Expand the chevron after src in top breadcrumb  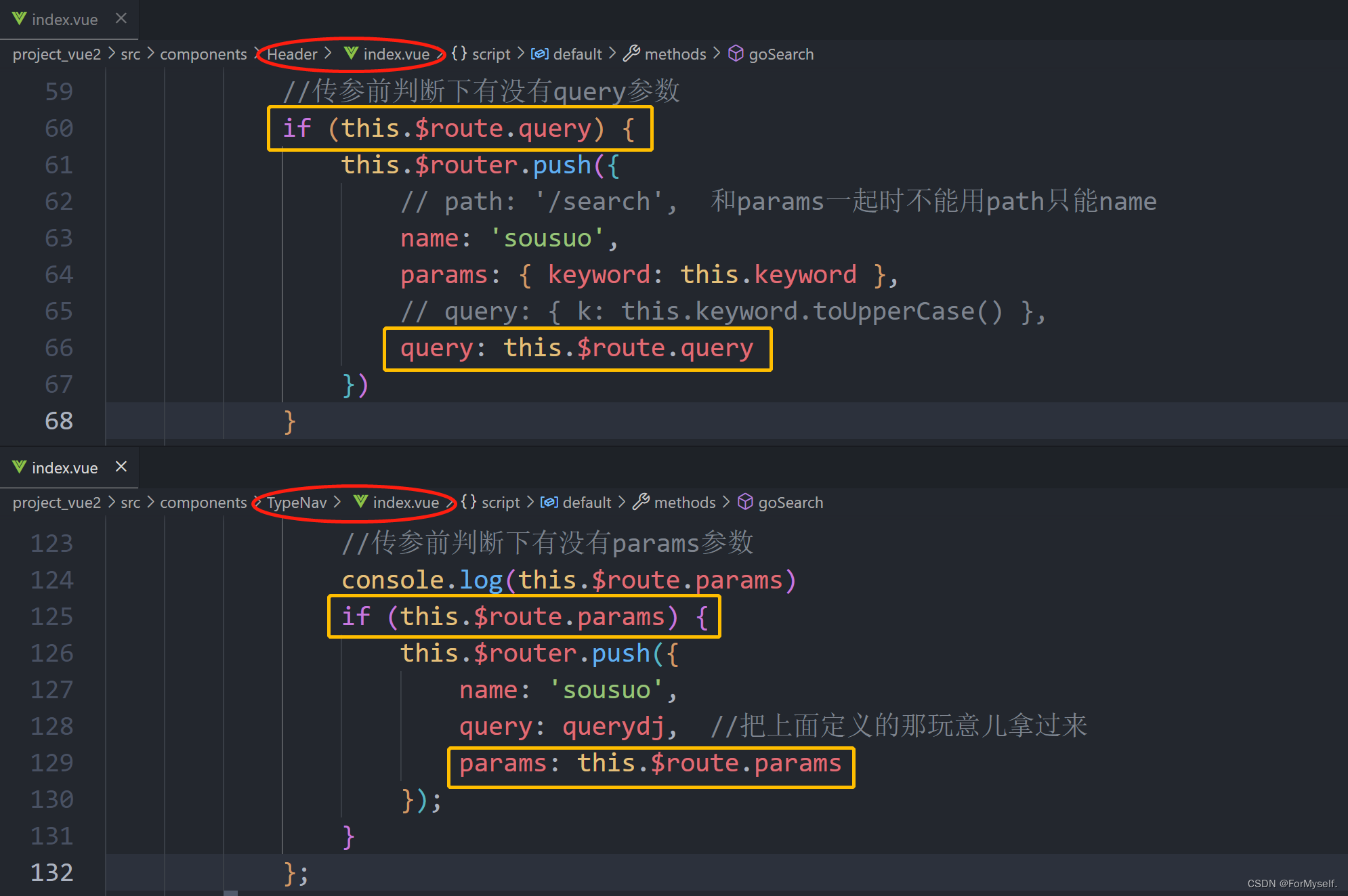click(x=150, y=54)
